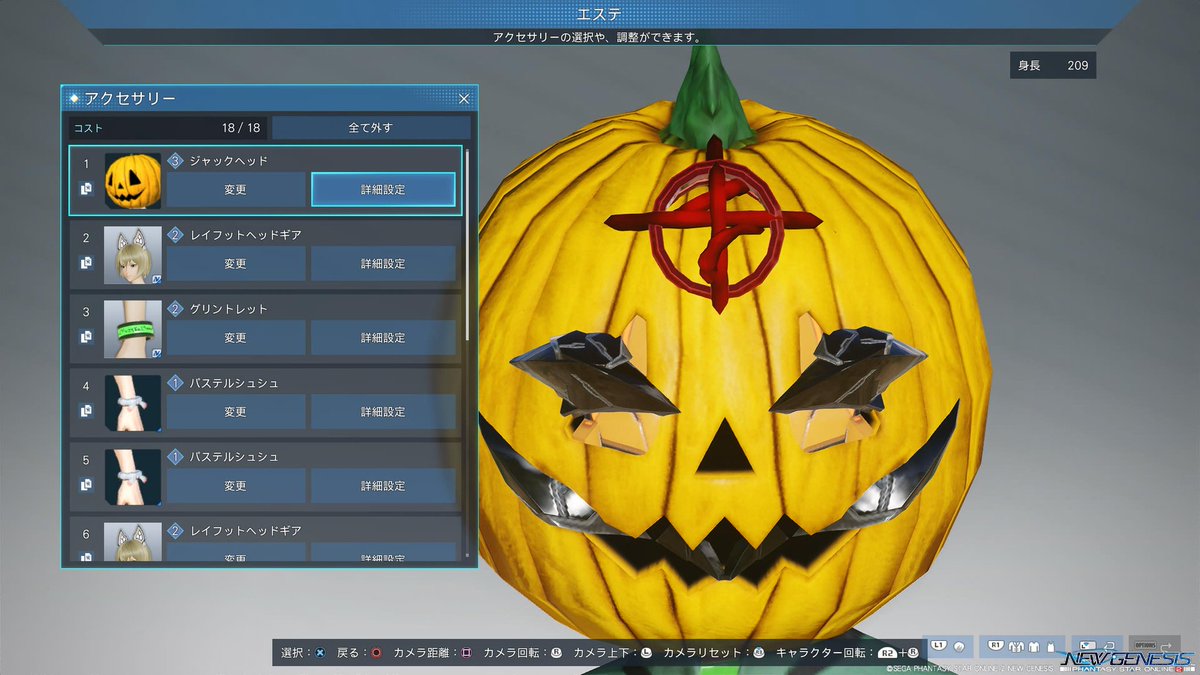Image resolution: width=1200 pixels, height=675 pixels.
Task: Click 変更 for レイフットヘッドギア in row 2
Action: 235,264
